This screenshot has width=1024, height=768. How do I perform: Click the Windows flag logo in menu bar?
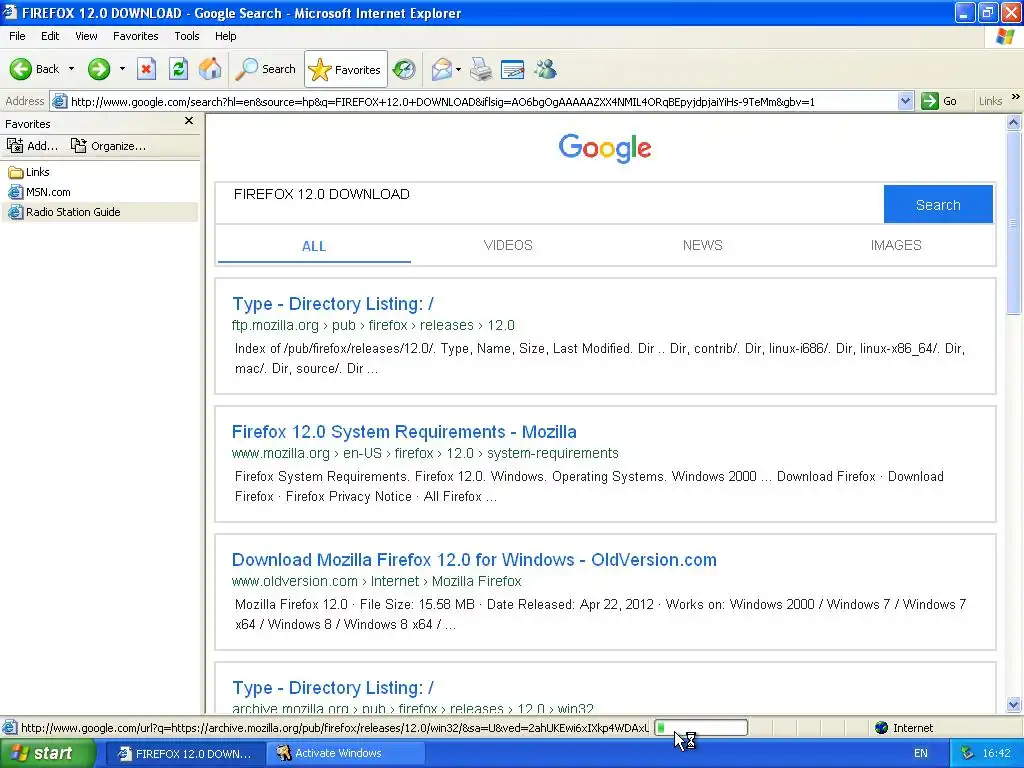[1004, 37]
